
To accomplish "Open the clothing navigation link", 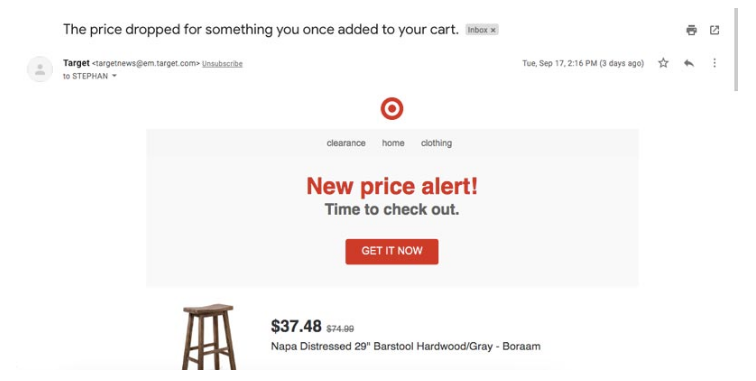I will pyautogui.click(x=436, y=143).
